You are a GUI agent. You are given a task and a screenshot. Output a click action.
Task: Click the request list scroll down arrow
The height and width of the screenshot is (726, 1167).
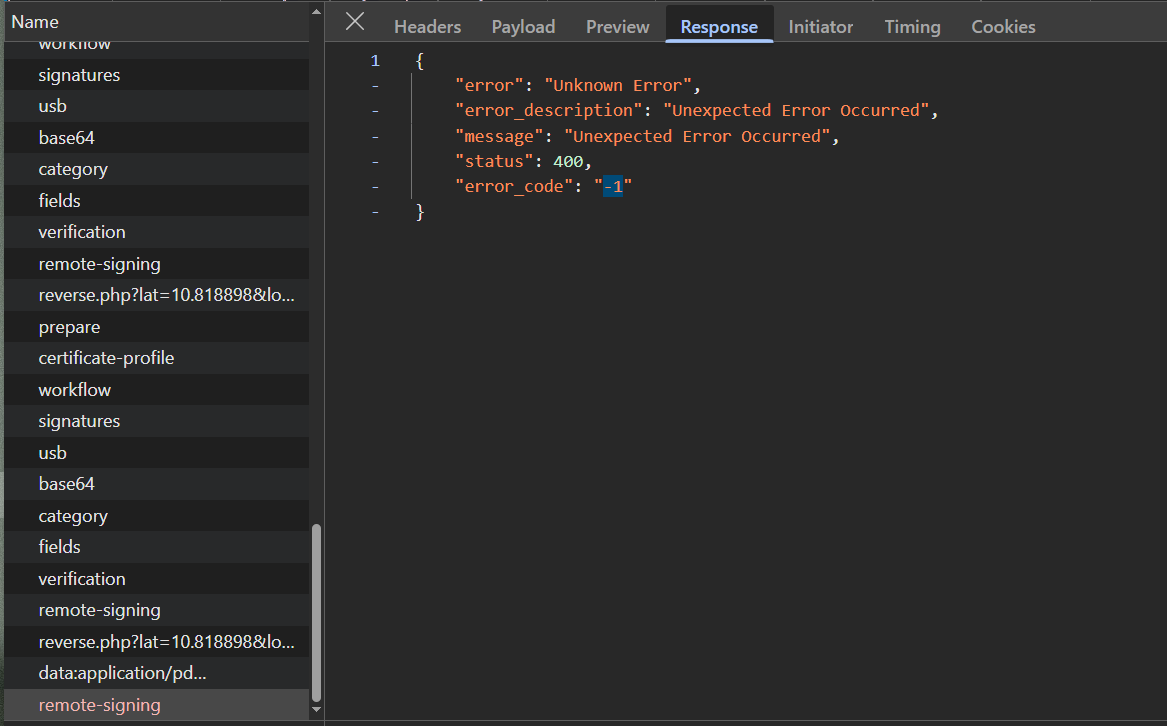click(316, 709)
